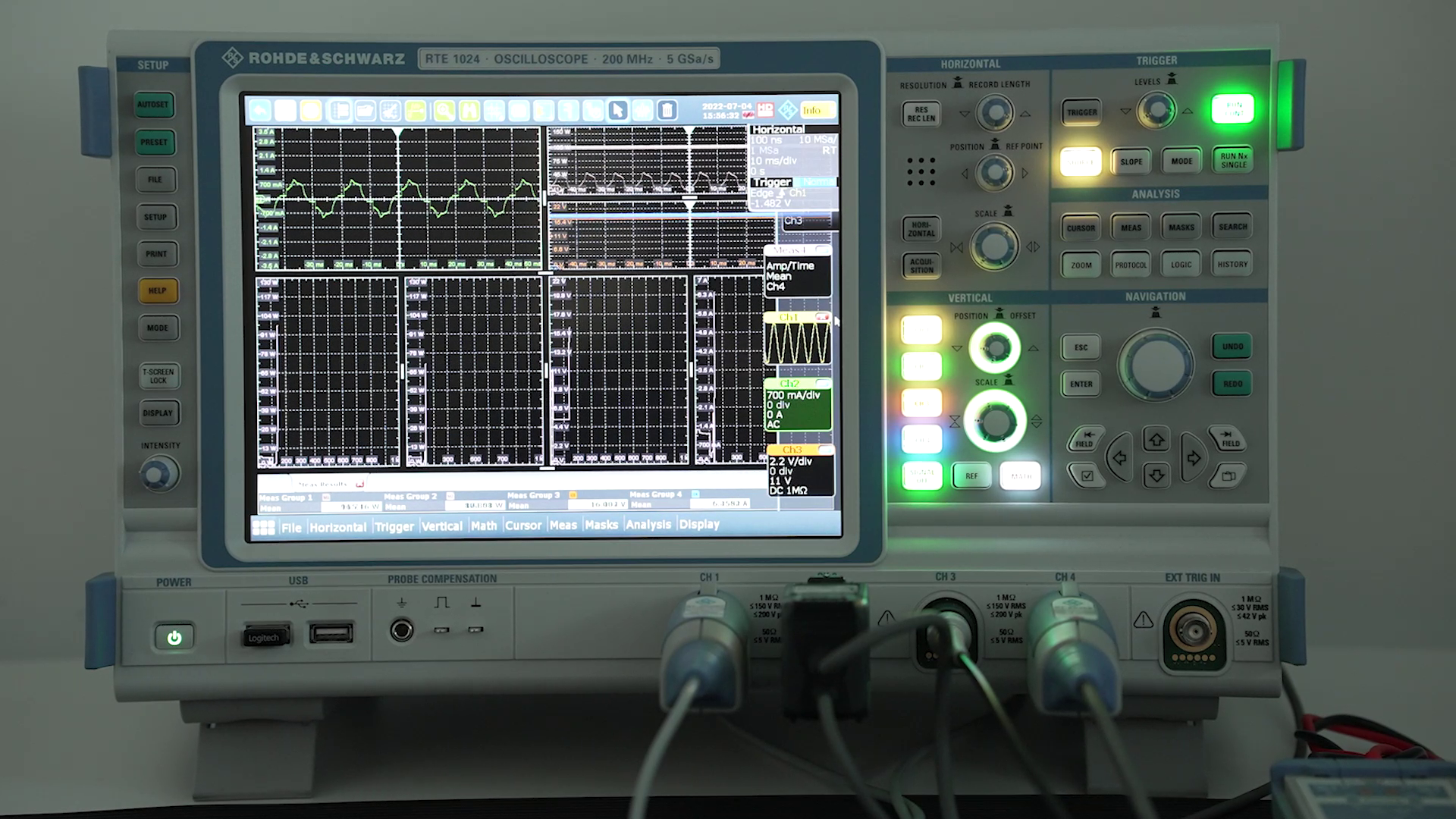Click the Rohde & Schwarz diamond logo icon
Image resolution: width=1456 pixels, height=819 pixels.
(x=788, y=110)
